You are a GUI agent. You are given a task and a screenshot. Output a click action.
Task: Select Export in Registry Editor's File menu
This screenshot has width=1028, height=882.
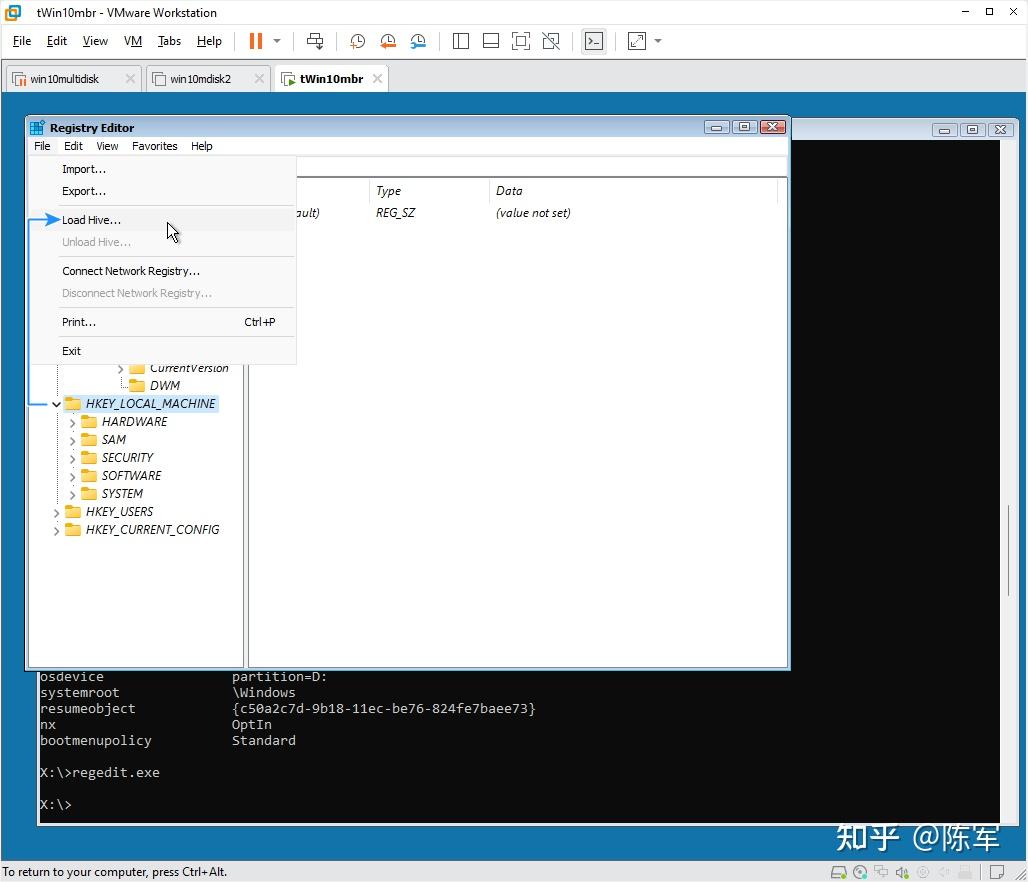83,191
